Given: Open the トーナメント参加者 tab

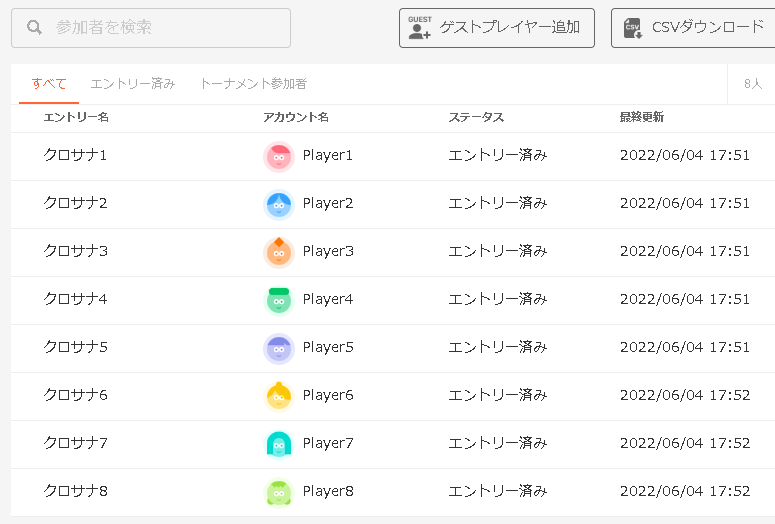Looking at the screenshot, I should 253,84.
